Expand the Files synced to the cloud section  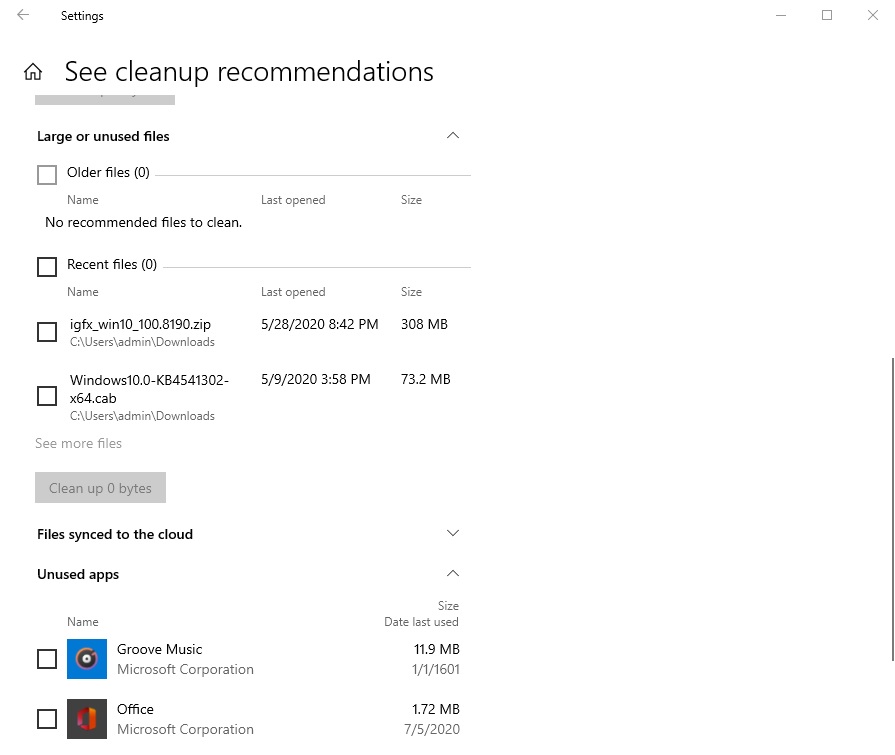(453, 533)
